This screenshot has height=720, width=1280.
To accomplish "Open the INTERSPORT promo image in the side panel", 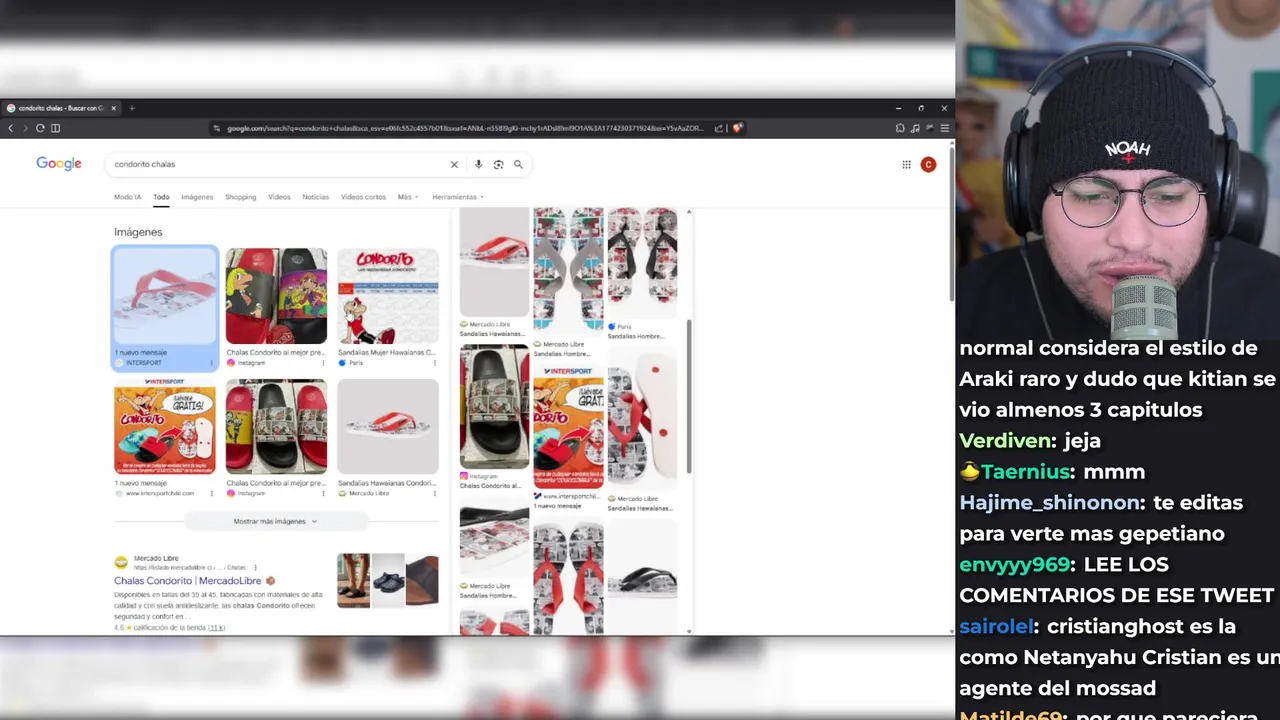I will (568, 426).
